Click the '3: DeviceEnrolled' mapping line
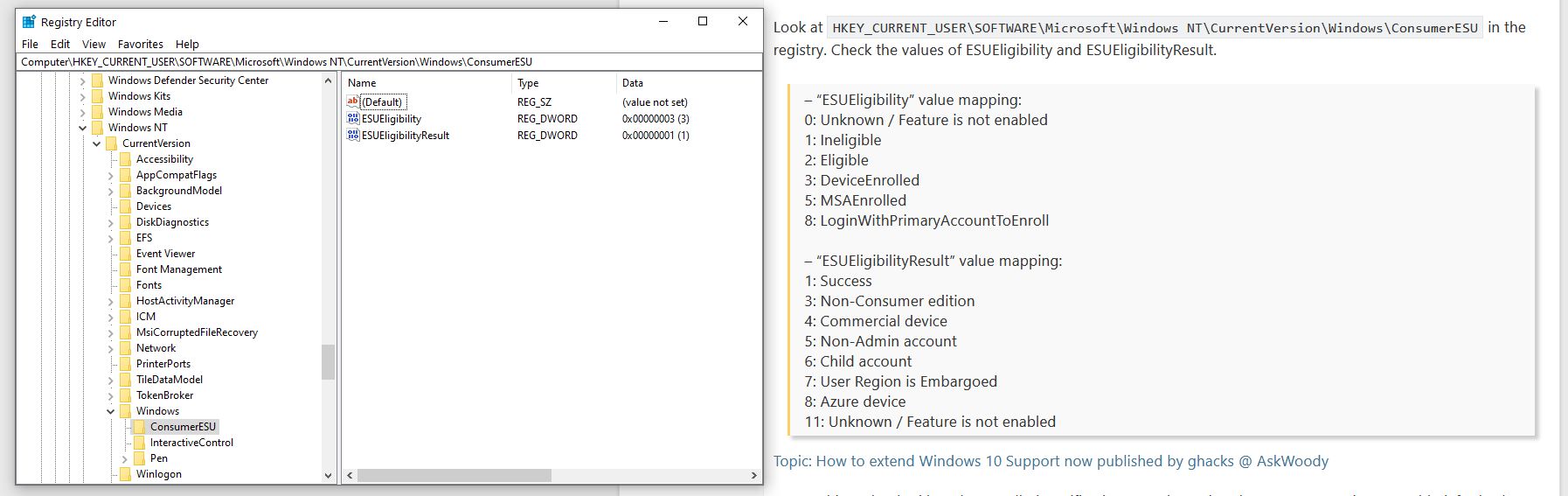Image resolution: width=1568 pixels, height=496 pixels. (x=862, y=180)
